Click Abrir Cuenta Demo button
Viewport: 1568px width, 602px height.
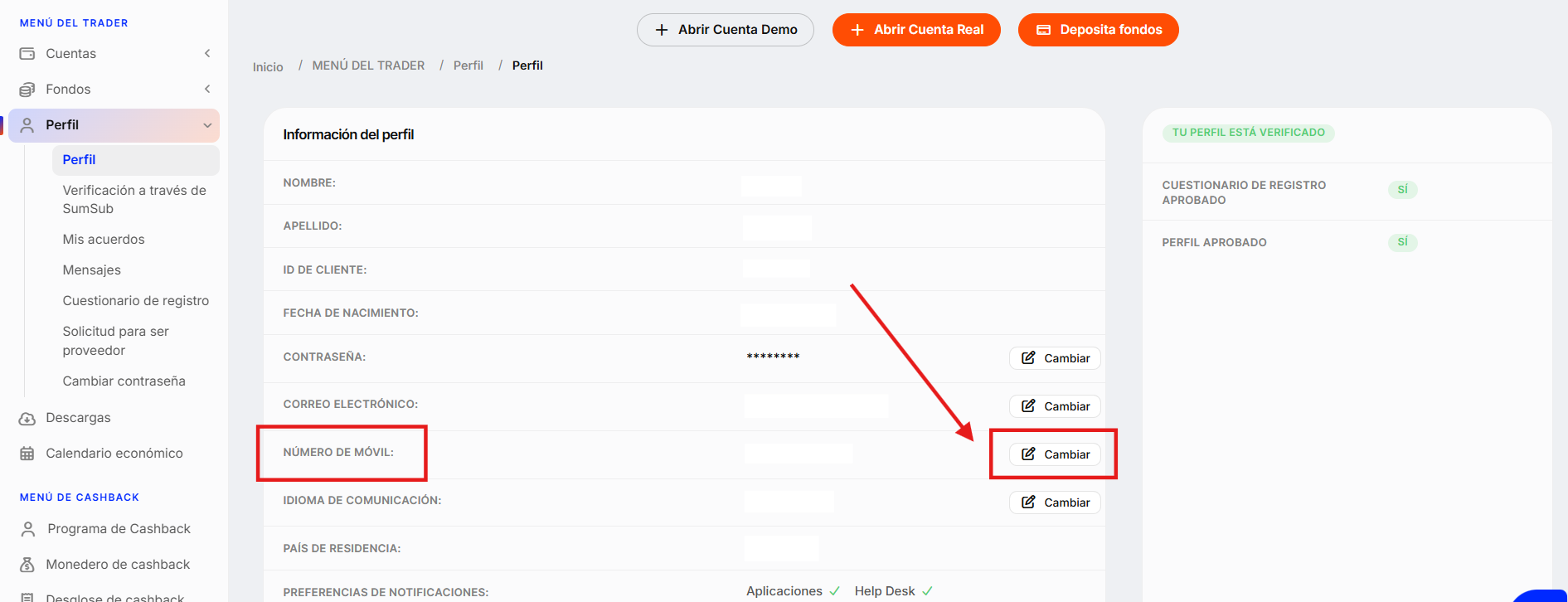click(726, 30)
